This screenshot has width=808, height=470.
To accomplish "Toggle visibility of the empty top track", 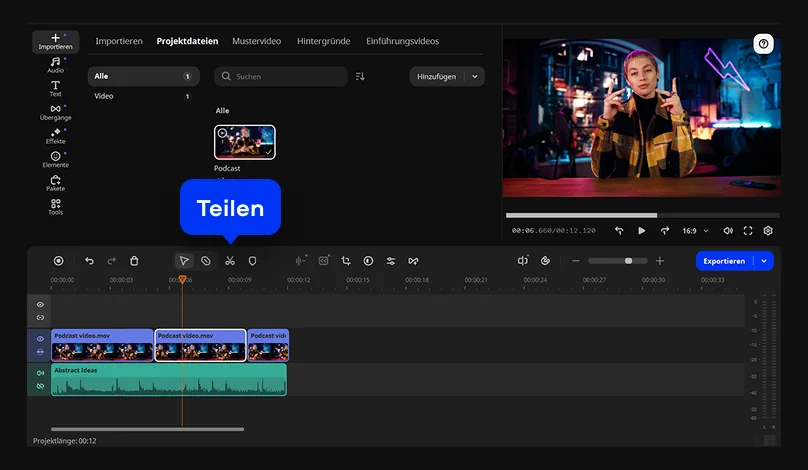I will click(41, 304).
